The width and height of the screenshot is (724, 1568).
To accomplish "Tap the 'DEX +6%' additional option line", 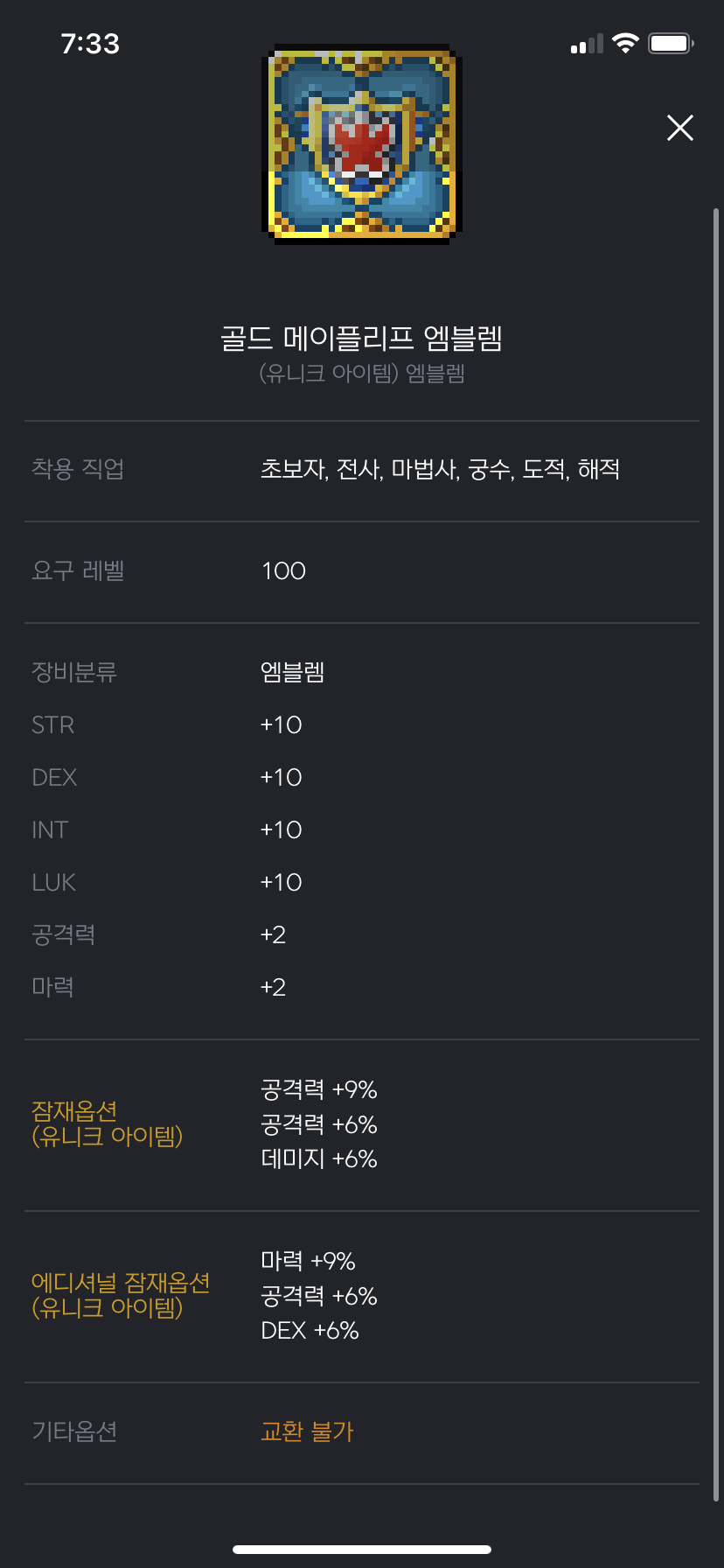I will click(308, 1330).
